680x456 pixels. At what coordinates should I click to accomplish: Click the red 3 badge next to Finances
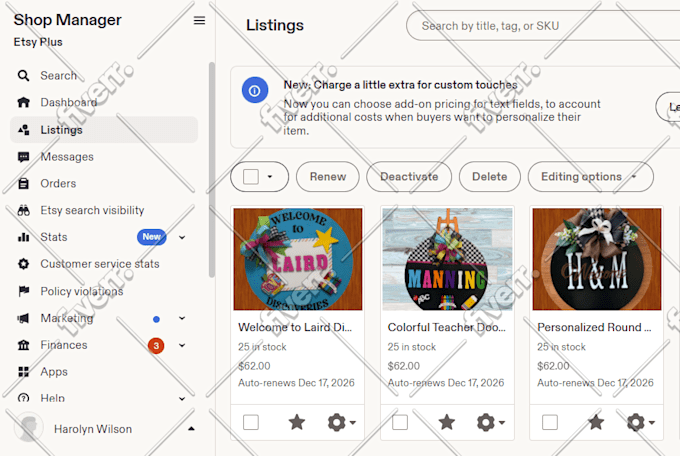[x=156, y=346]
